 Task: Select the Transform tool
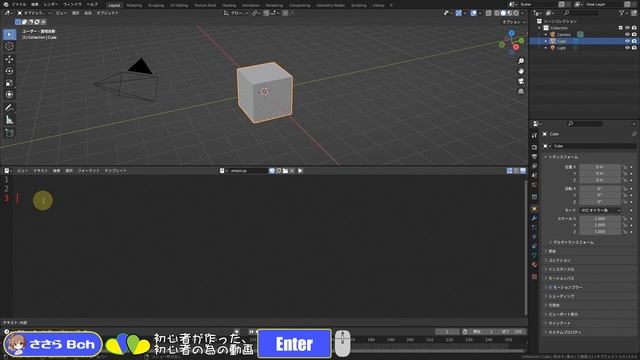pyautogui.click(x=9, y=95)
